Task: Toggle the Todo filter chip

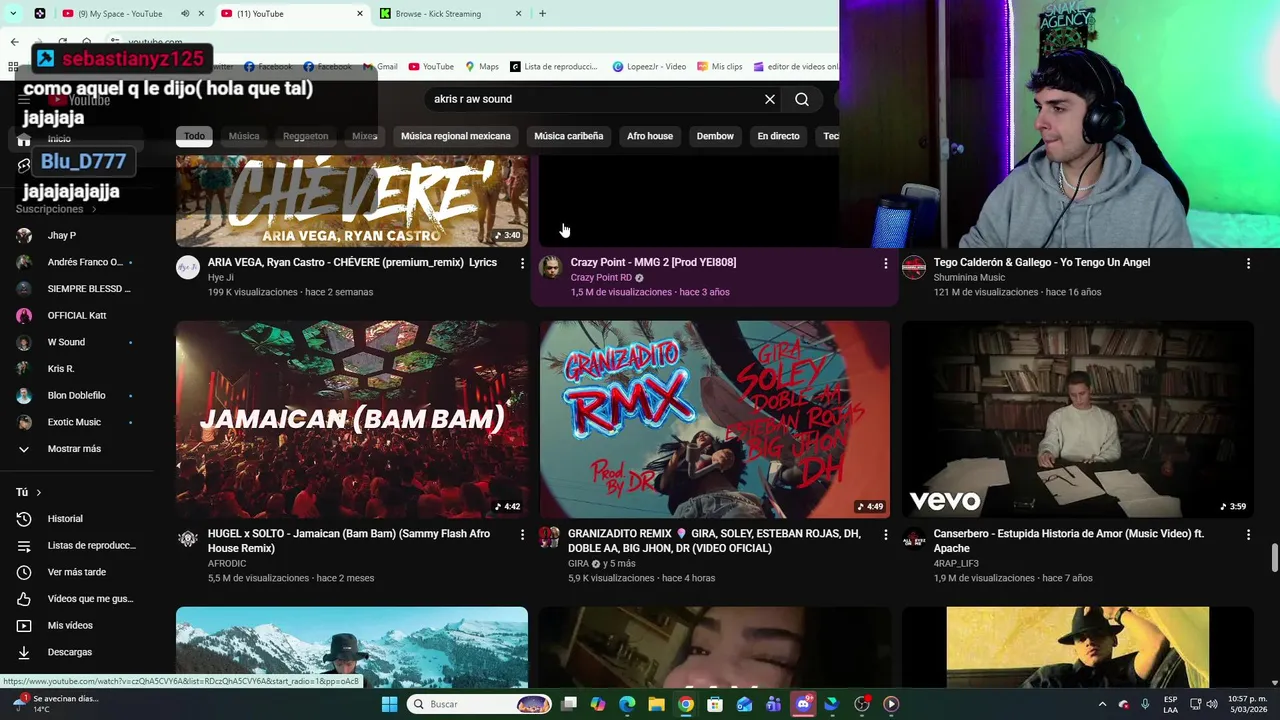Action: point(194,136)
